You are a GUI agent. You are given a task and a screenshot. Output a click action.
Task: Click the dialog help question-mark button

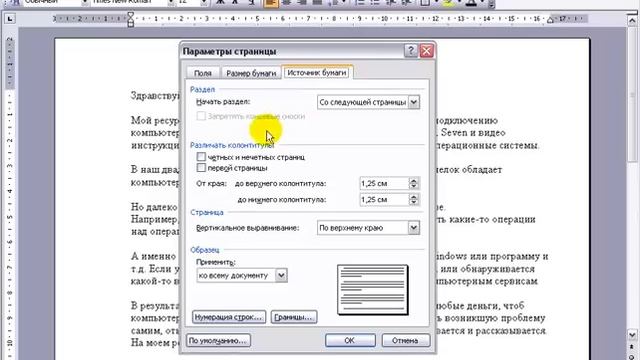coord(411,51)
